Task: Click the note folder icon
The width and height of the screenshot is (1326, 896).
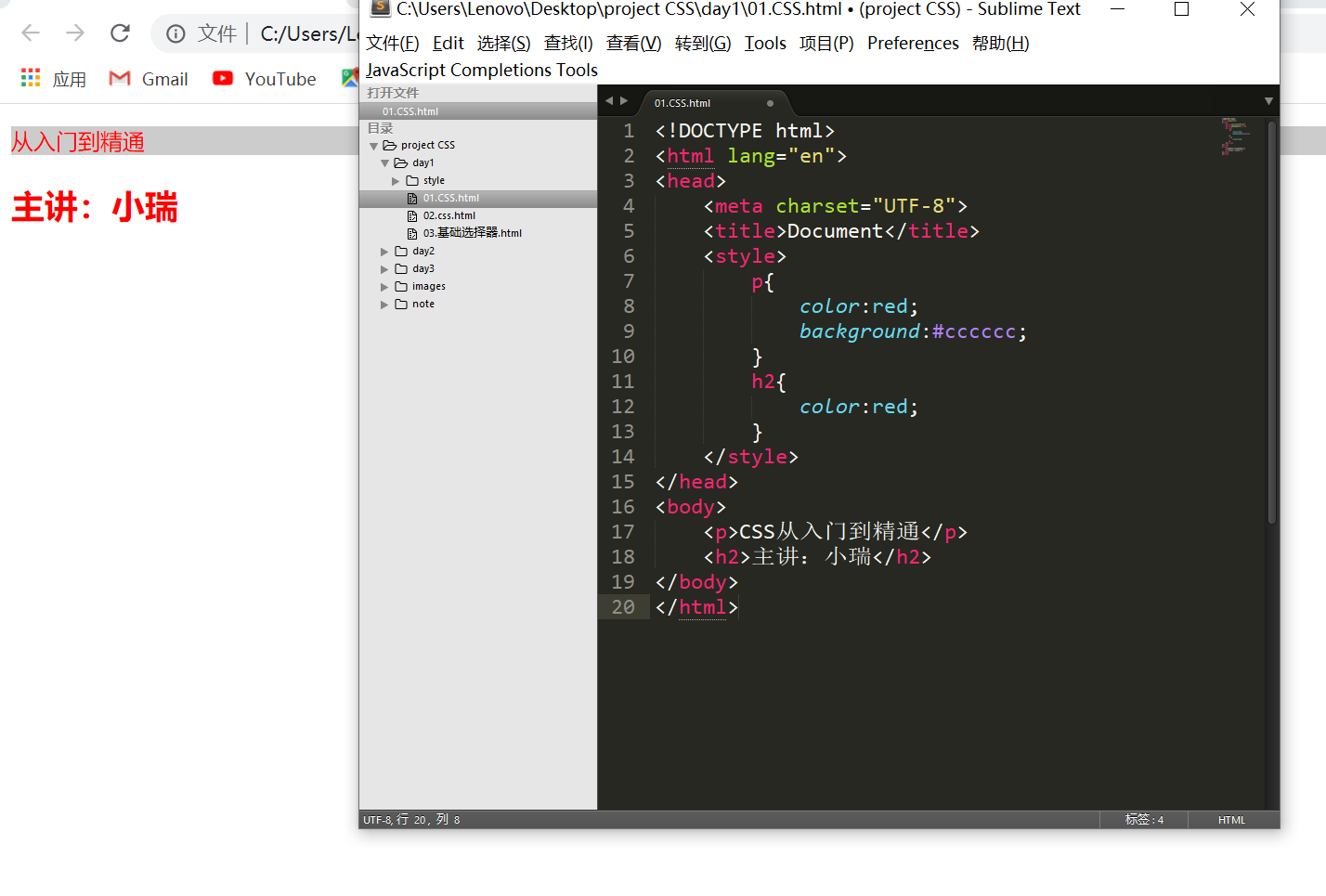Action: point(401,305)
